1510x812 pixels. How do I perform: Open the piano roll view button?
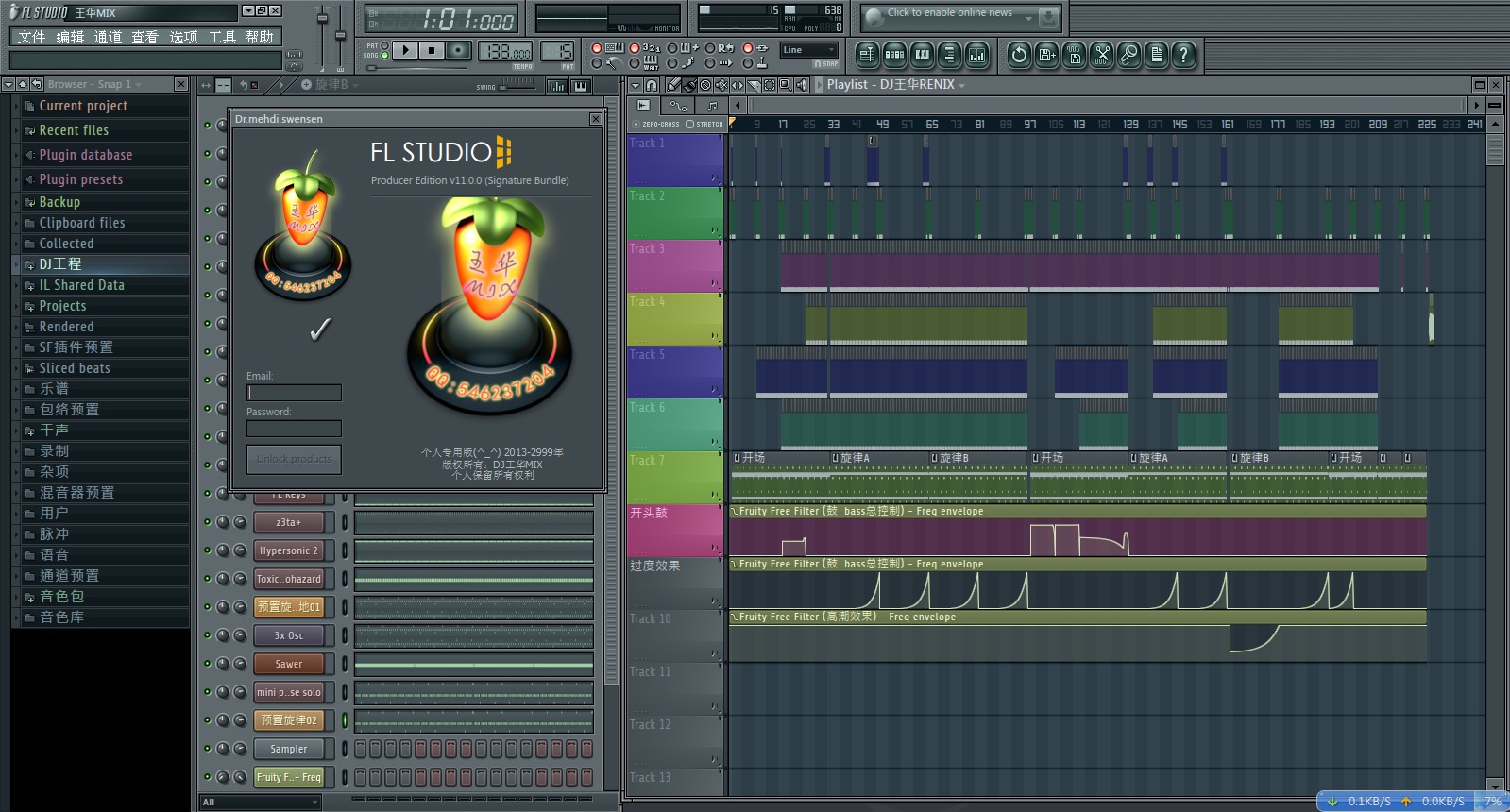[922, 55]
